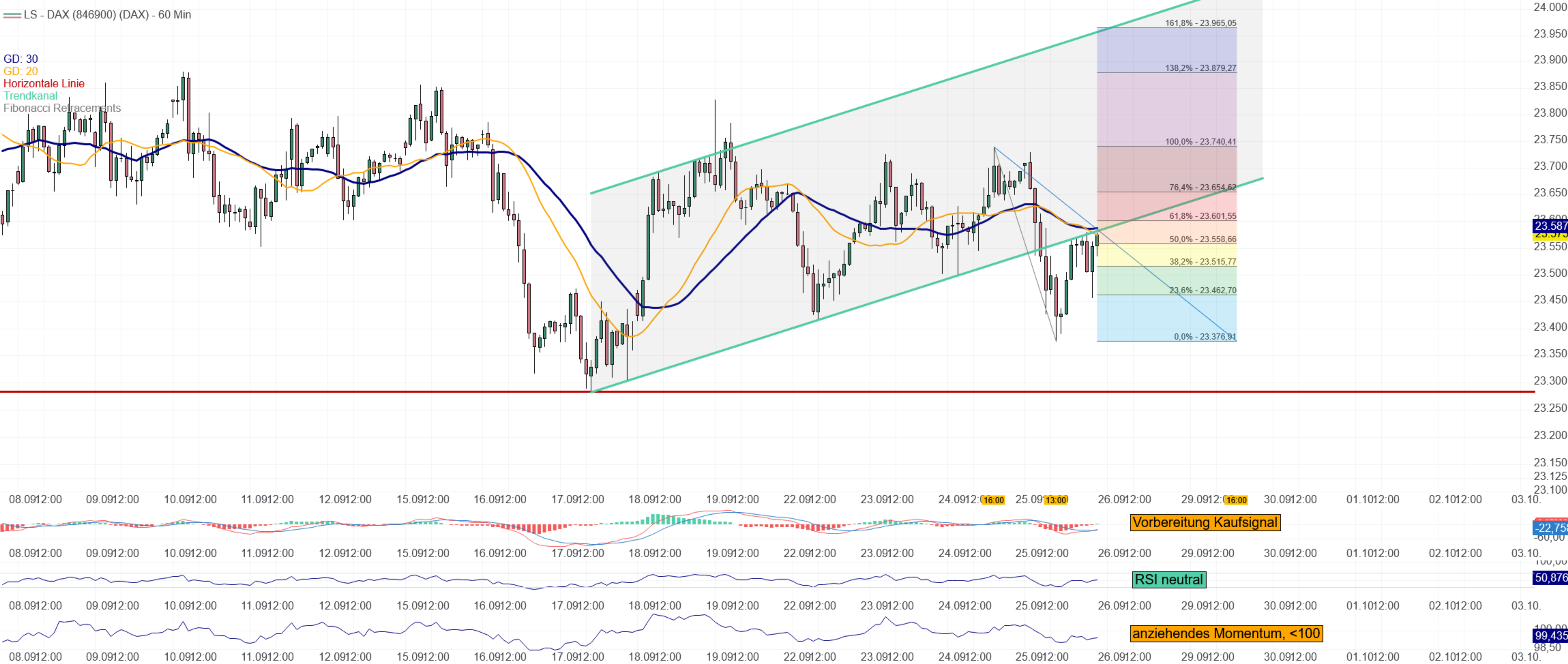Select the 61,8% - 23.601,55 Fibonacci label
This screenshot has height=664, width=1568.
click(x=1202, y=216)
